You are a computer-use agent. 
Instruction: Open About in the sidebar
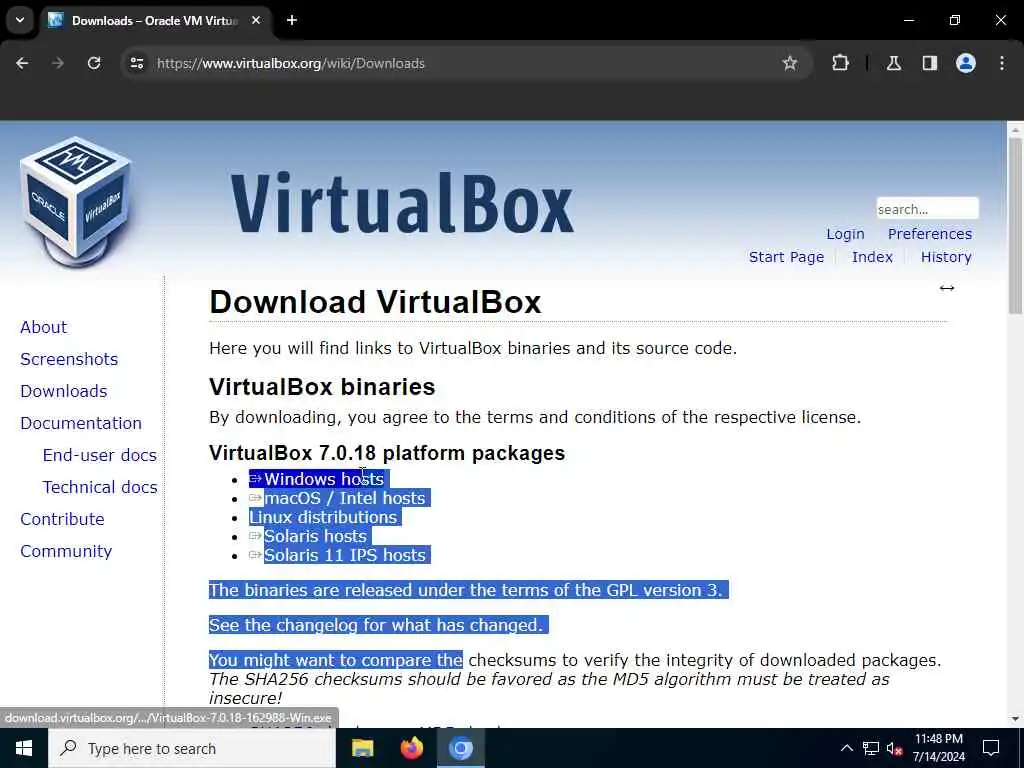[43, 327]
